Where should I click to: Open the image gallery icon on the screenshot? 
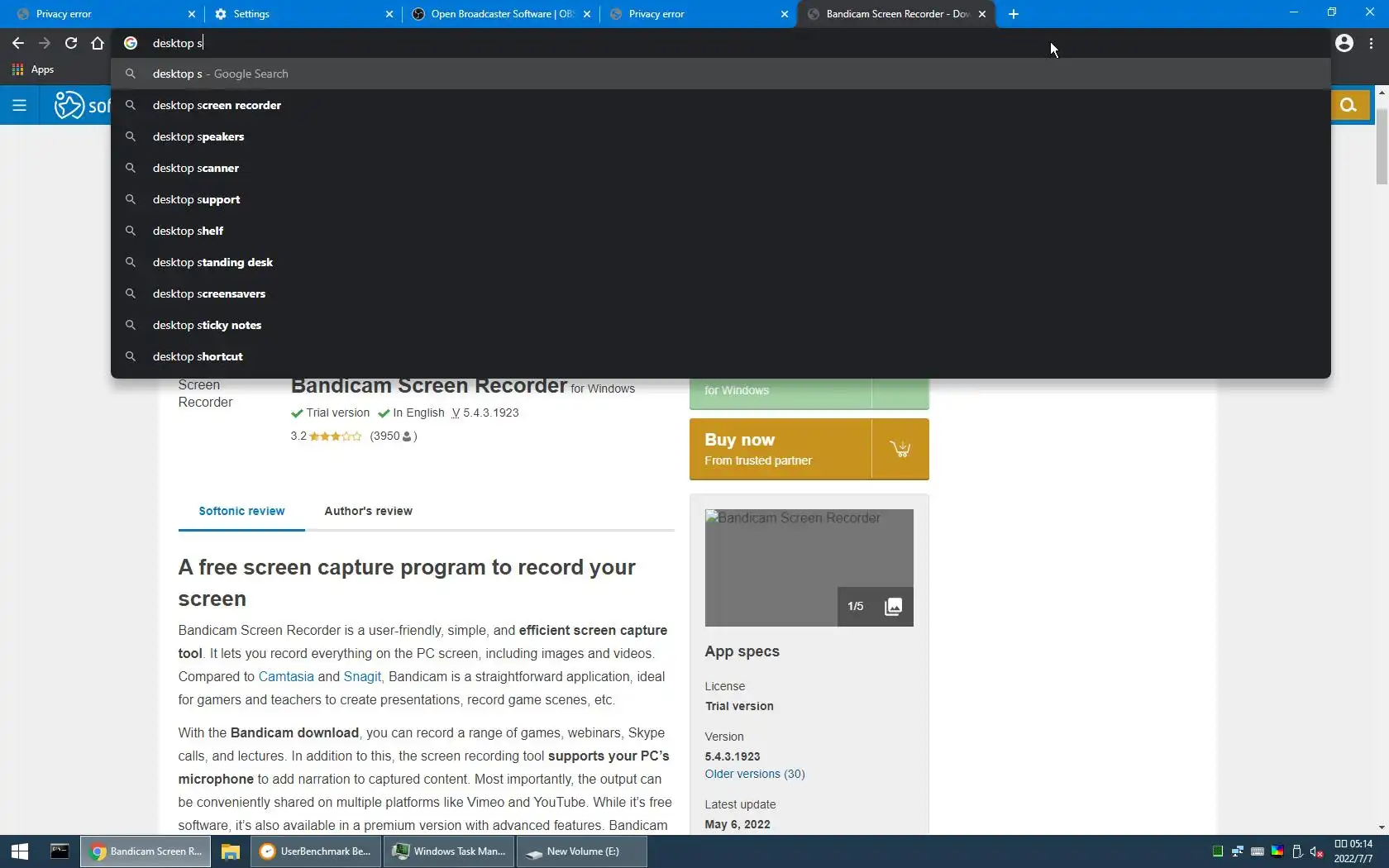[893, 607]
